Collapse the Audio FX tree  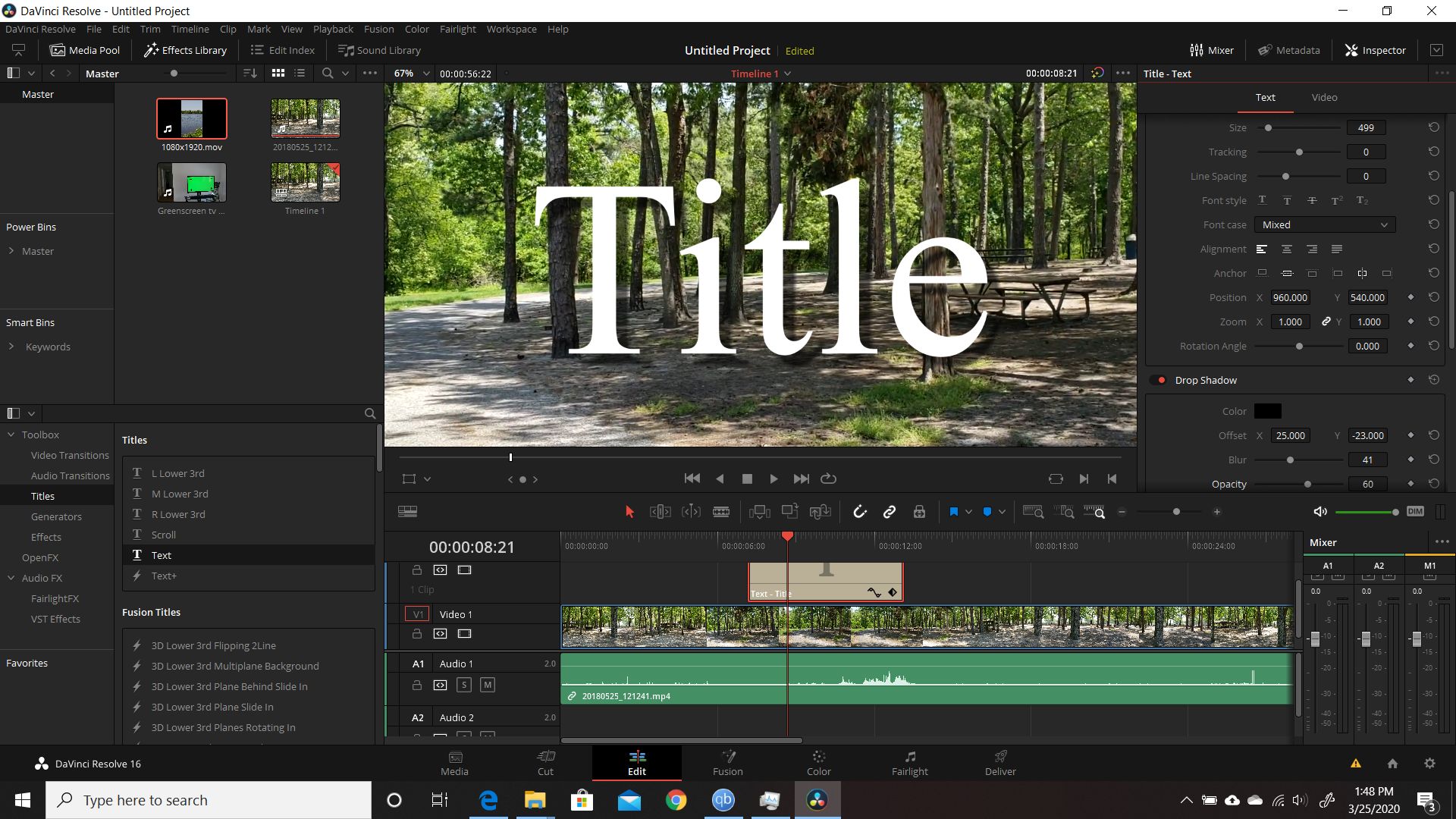[x=11, y=578]
